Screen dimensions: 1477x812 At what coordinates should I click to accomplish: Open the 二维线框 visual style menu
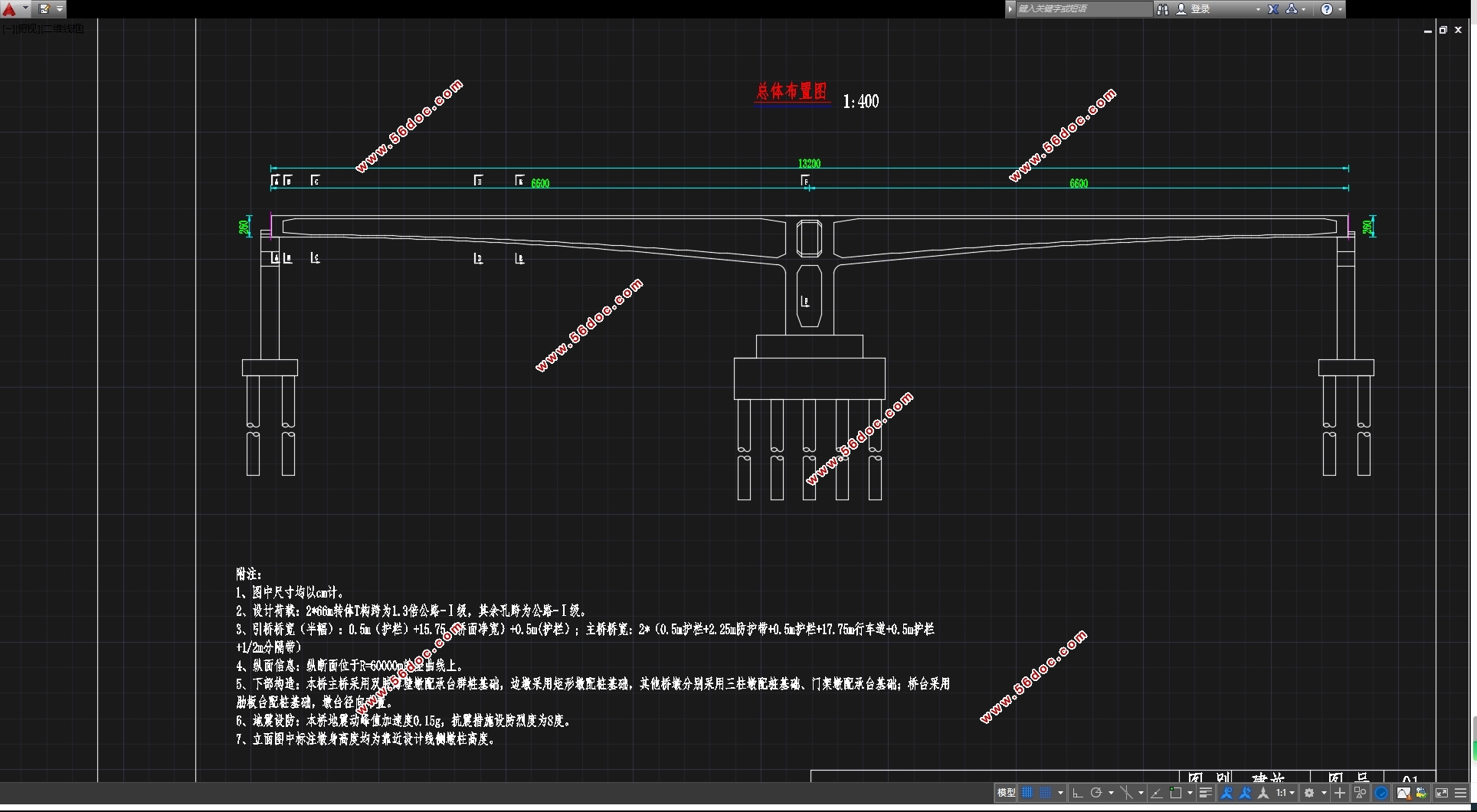click(61, 28)
